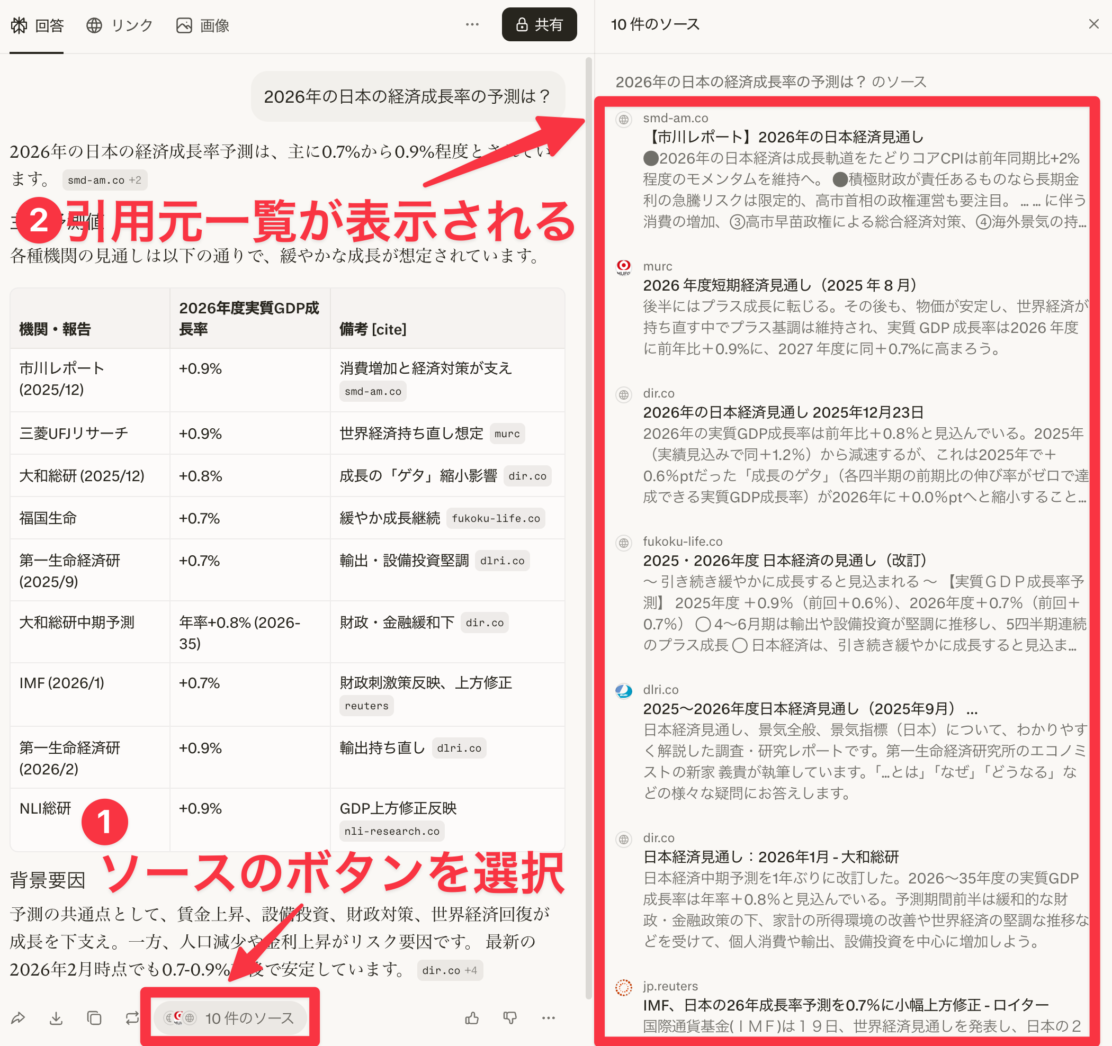Open more options via the top ellipsis icon

click(x=472, y=23)
